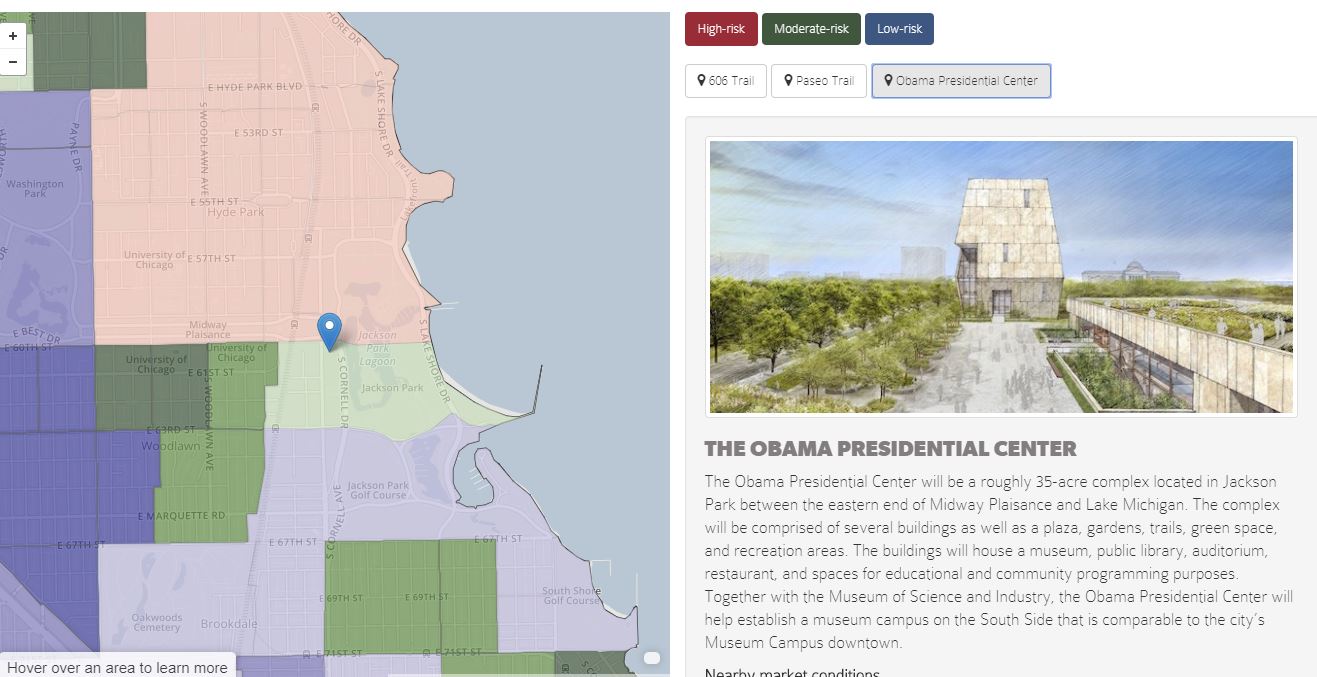Toggle the High-risk filter
The height and width of the screenshot is (677, 1317).
point(720,29)
